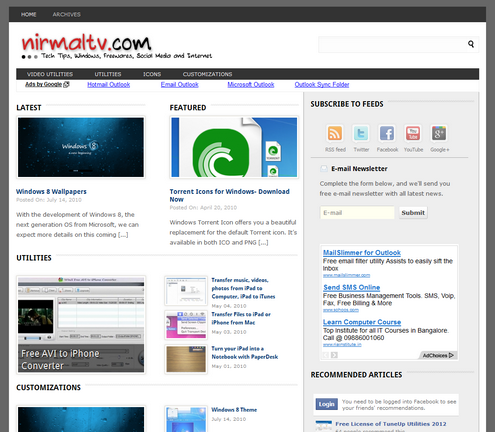The image size is (495, 432).
Task: Click the 'May 03, 2010' date
Action: click(229, 332)
